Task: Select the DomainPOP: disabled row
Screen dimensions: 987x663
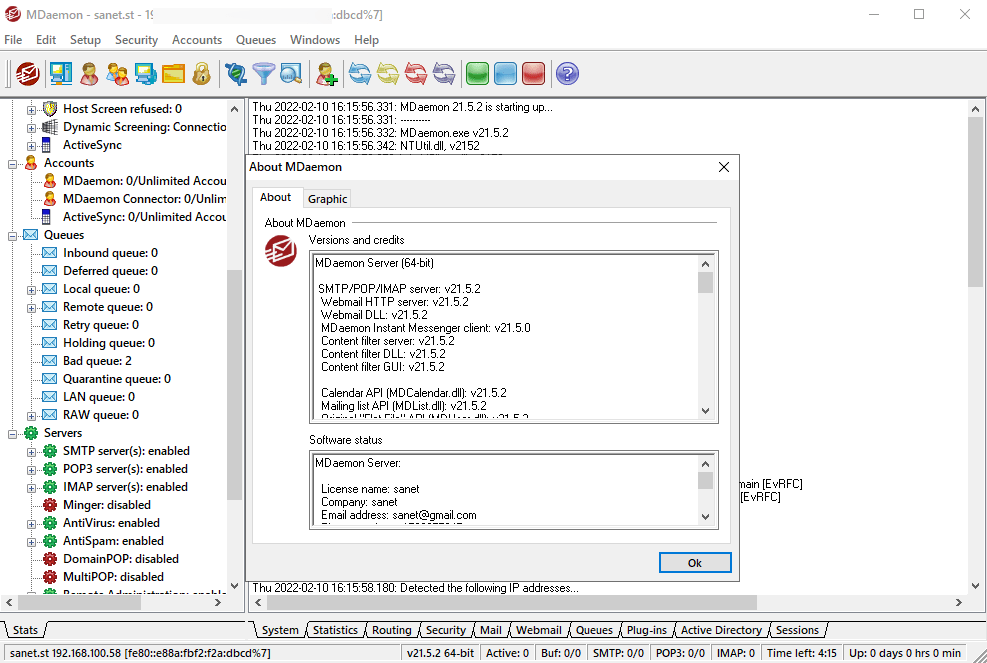Action: pyautogui.click(x=121, y=559)
